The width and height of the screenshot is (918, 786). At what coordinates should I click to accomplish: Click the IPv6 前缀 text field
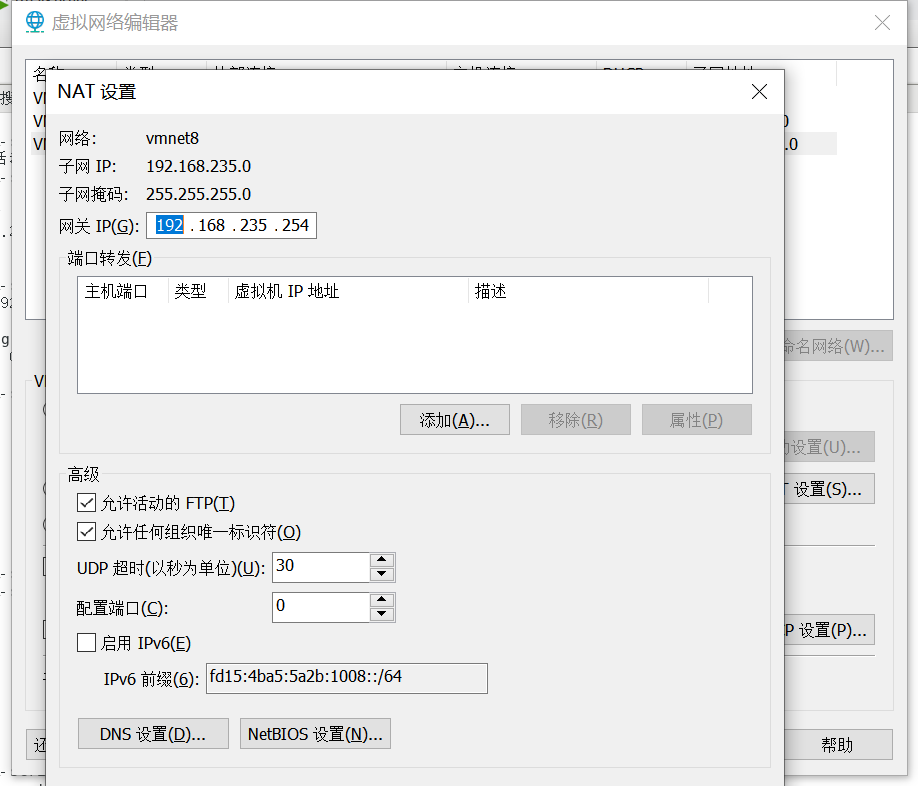coord(347,678)
